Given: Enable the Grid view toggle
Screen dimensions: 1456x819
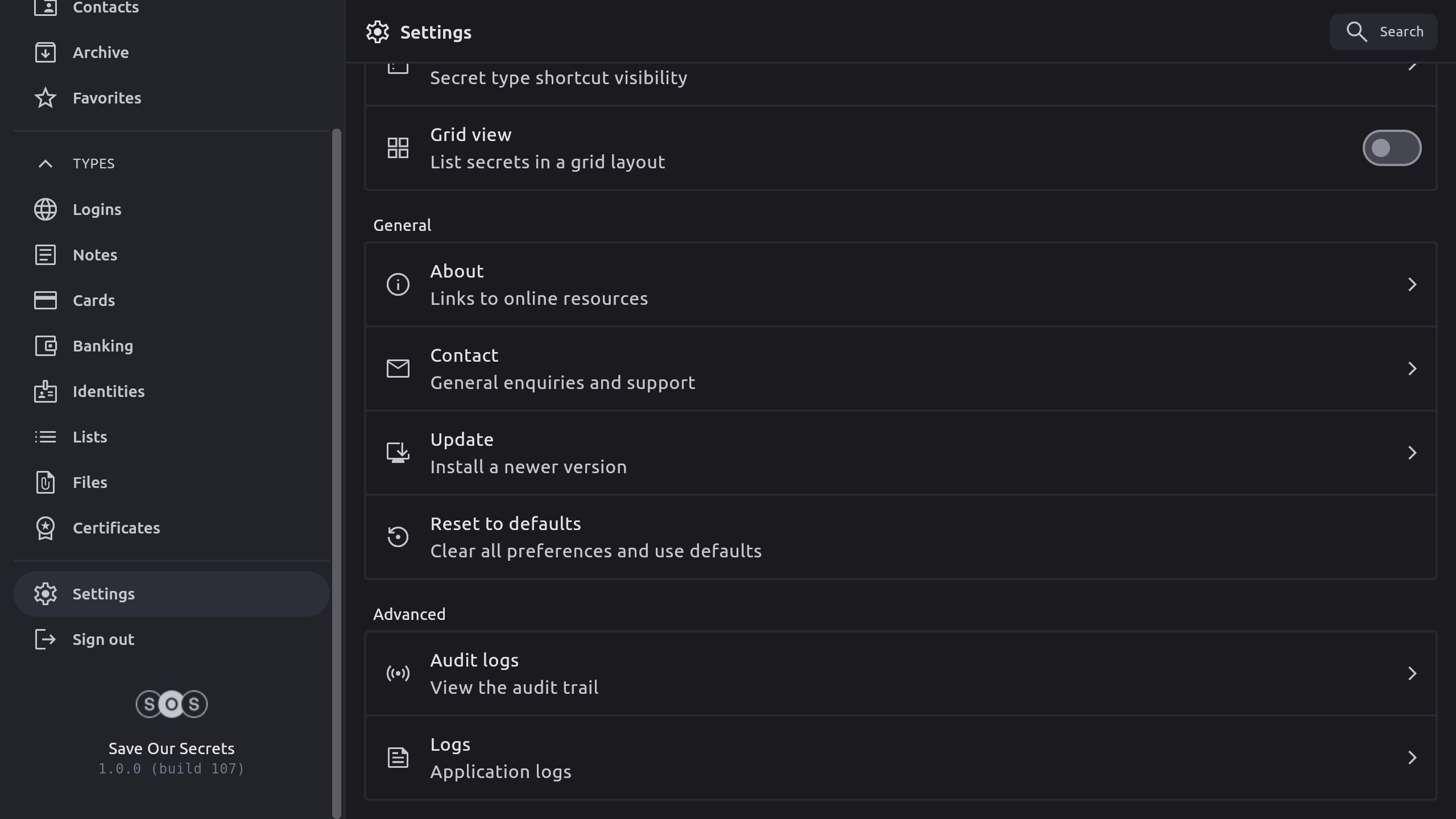Looking at the screenshot, I should [1391, 148].
